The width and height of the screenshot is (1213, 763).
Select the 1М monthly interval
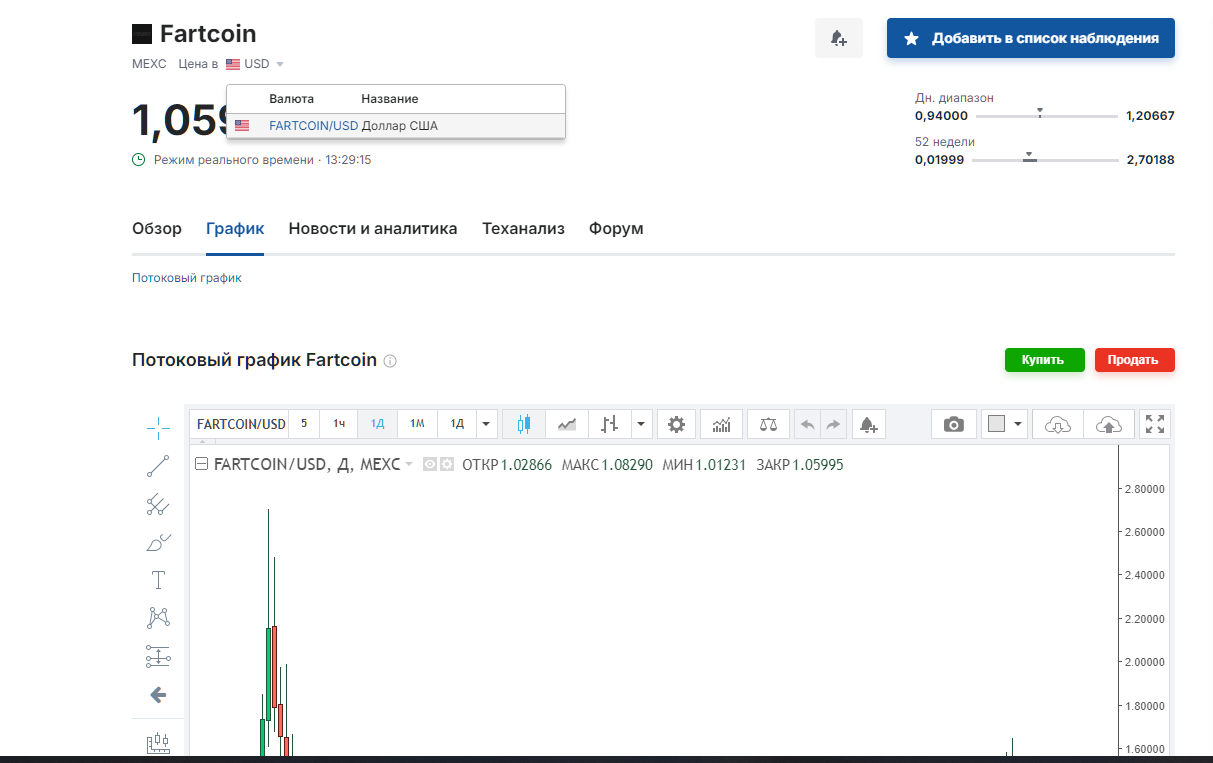coord(417,424)
